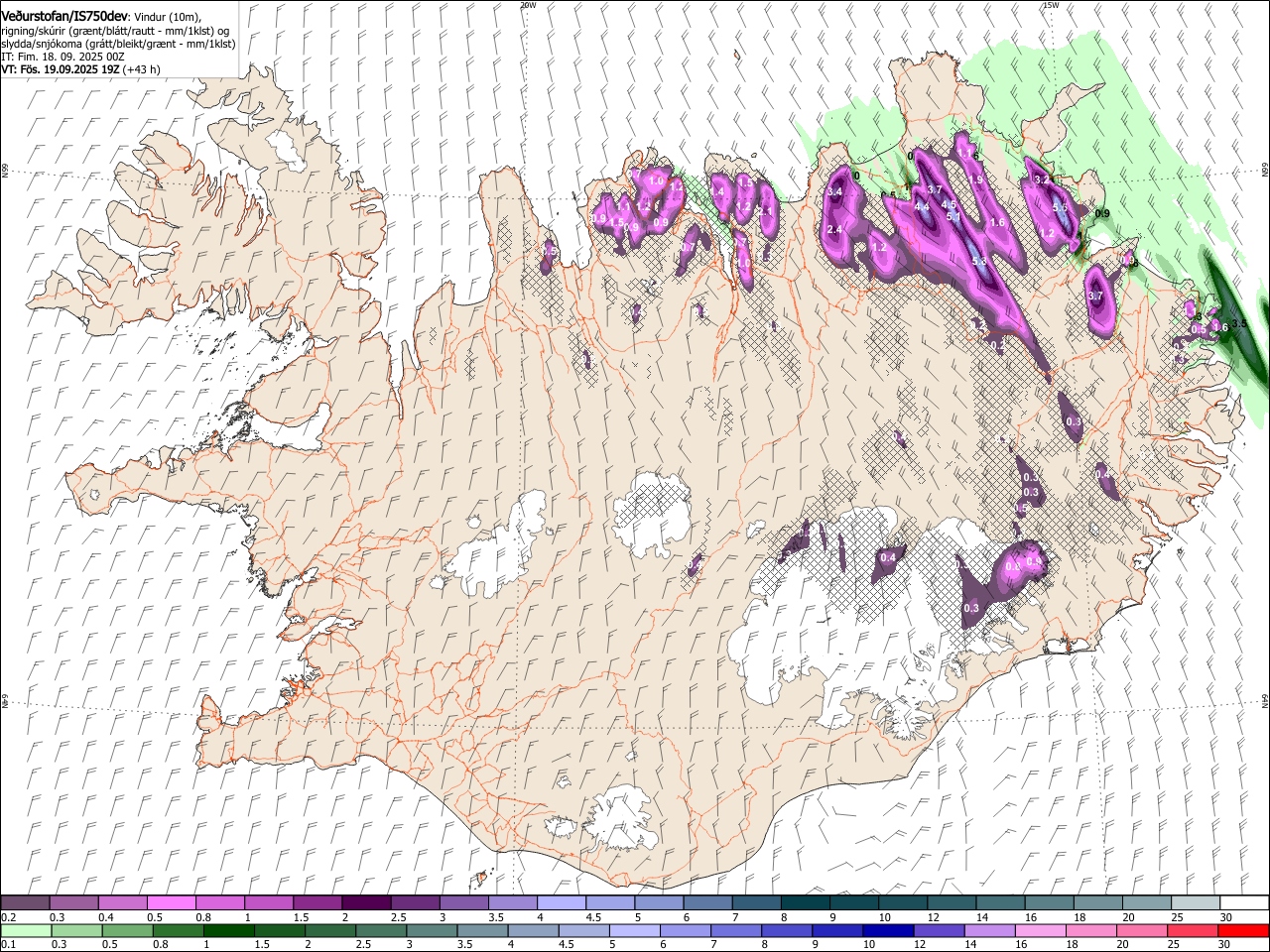This screenshot has width=1270, height=952.
Task: Click the 3.2 snowfall value on the map
Action: tap(1041, 180)
